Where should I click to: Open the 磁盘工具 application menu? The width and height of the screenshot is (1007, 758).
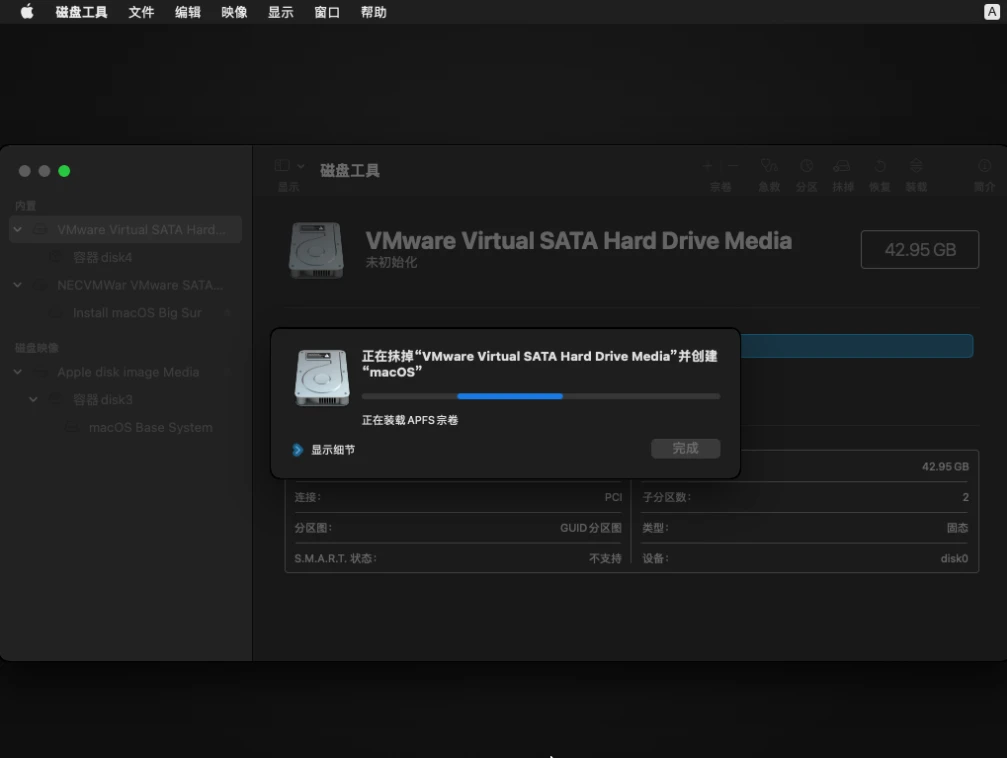[x=82, y=12]
